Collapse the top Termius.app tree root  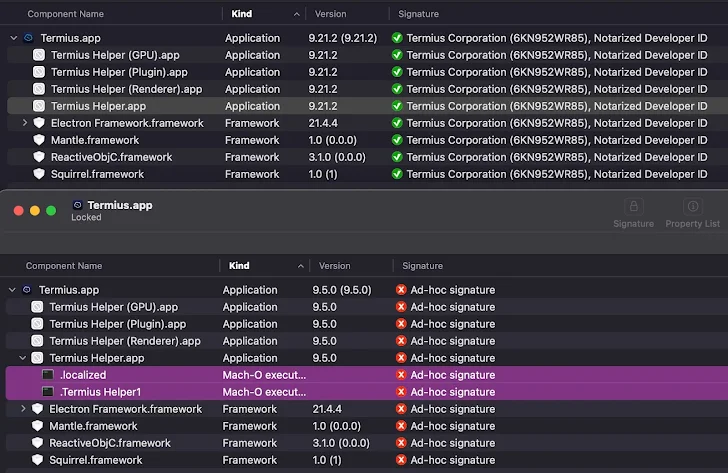coord(13,38)
